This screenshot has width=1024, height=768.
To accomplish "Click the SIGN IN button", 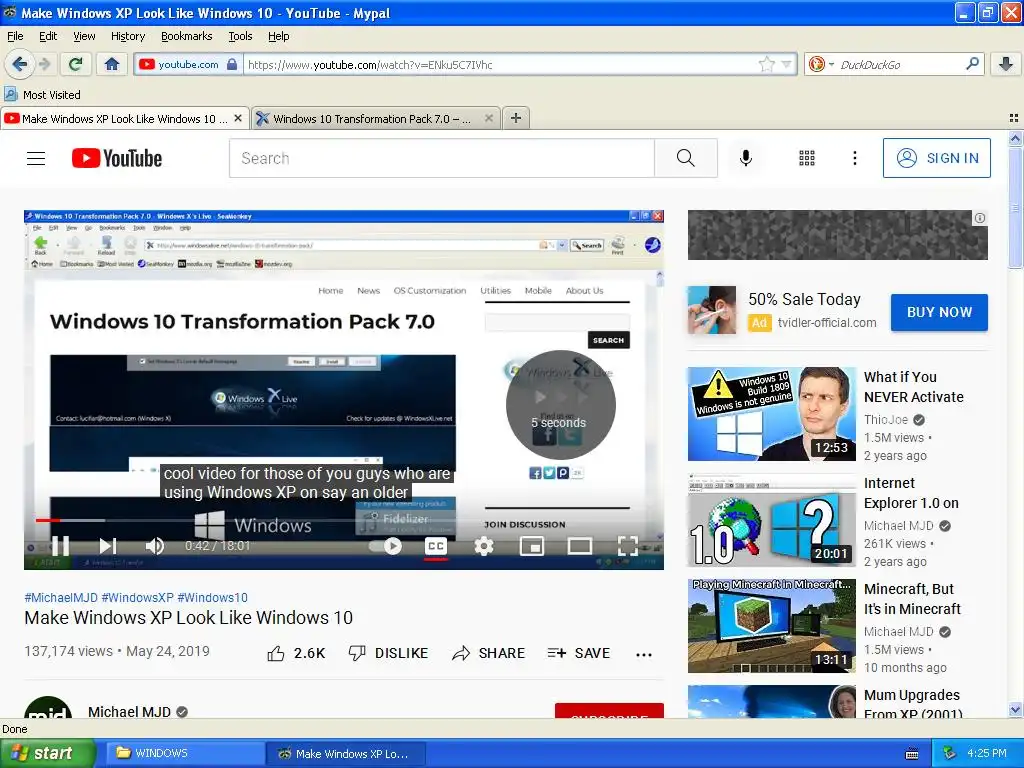I will (x=936, y=158).
